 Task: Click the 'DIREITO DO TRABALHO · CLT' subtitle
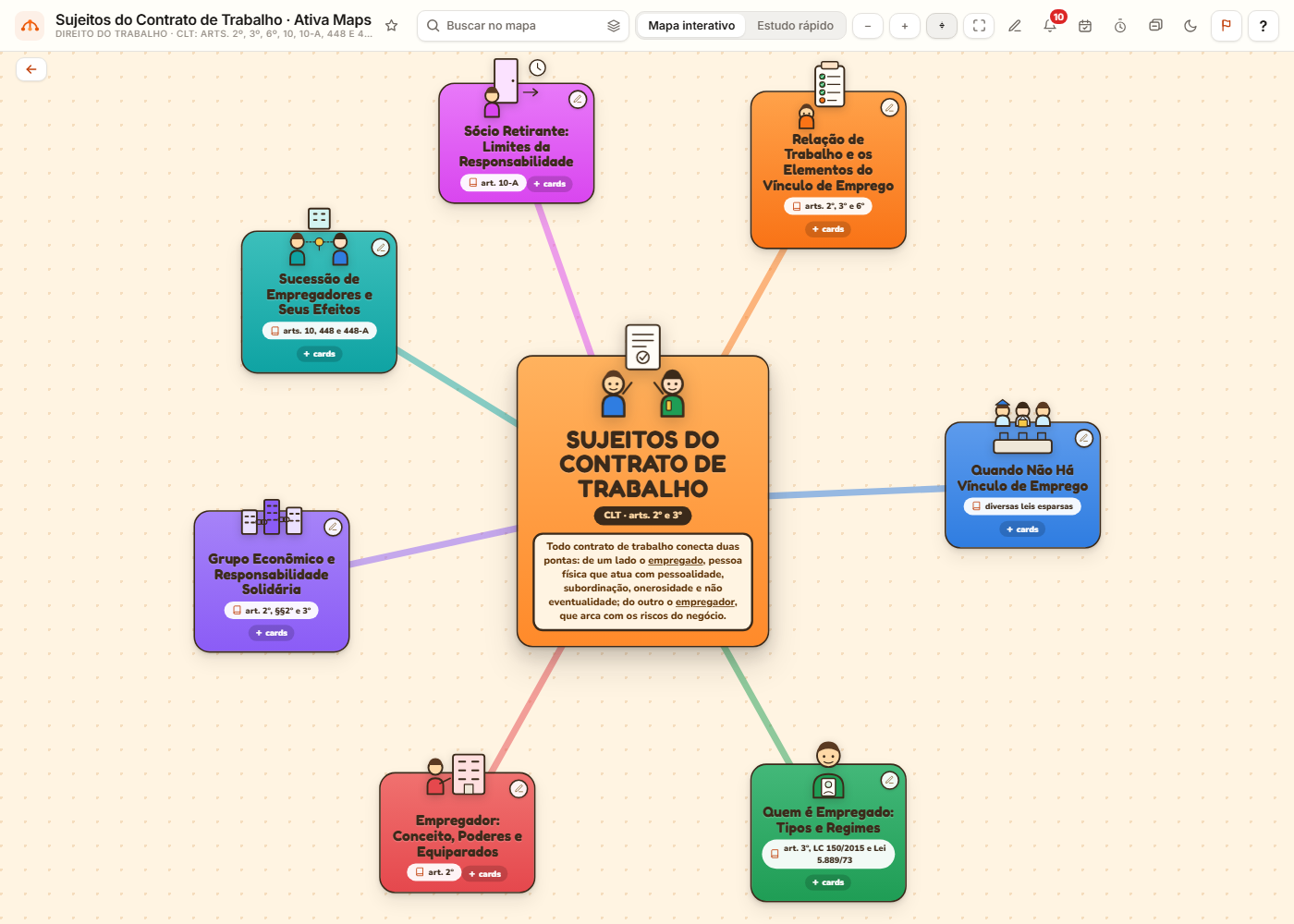[x=214, y=34]
